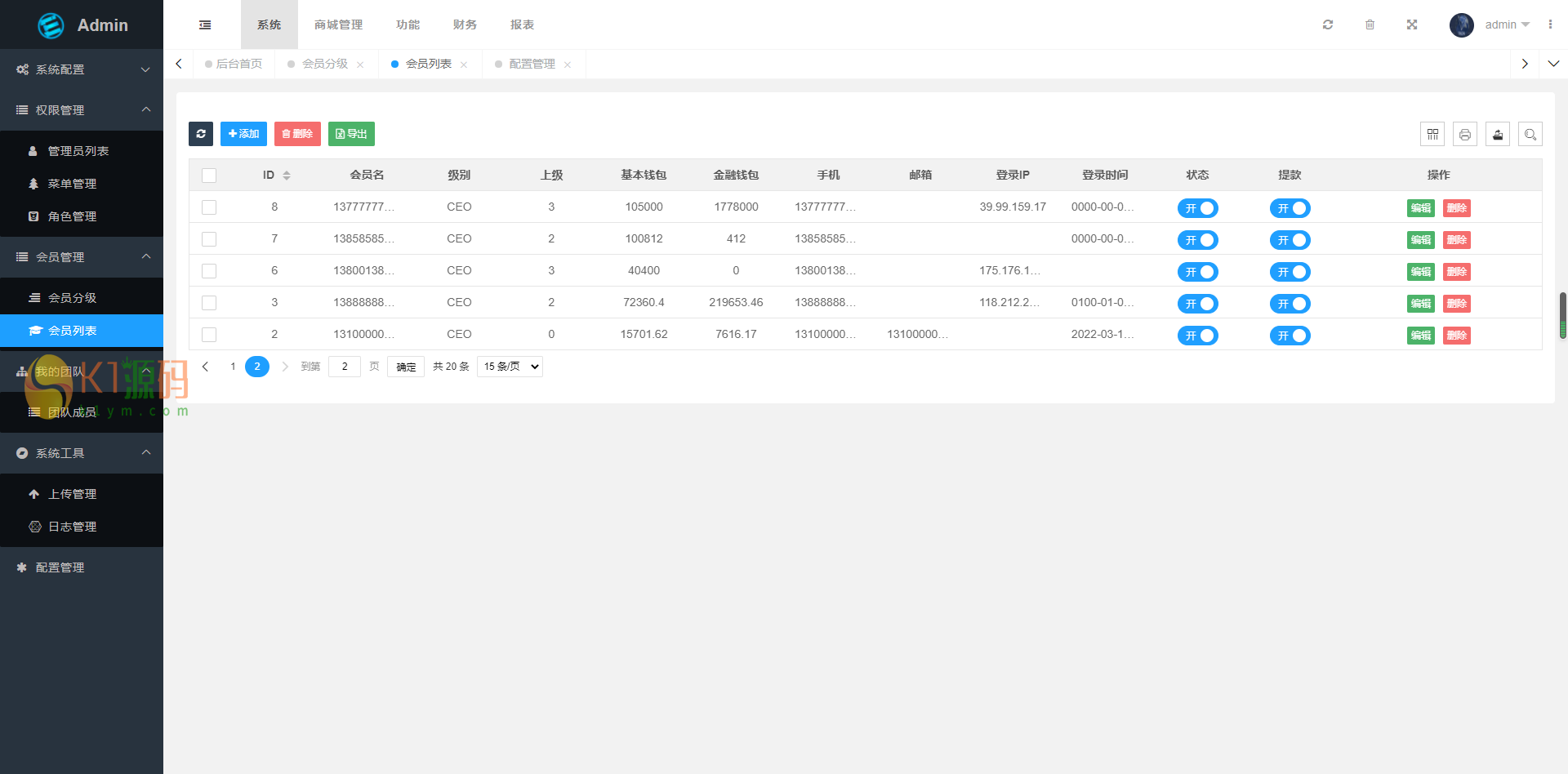Click the blue 添加 button
This screenshot has width=1568, height=774.
243,134
